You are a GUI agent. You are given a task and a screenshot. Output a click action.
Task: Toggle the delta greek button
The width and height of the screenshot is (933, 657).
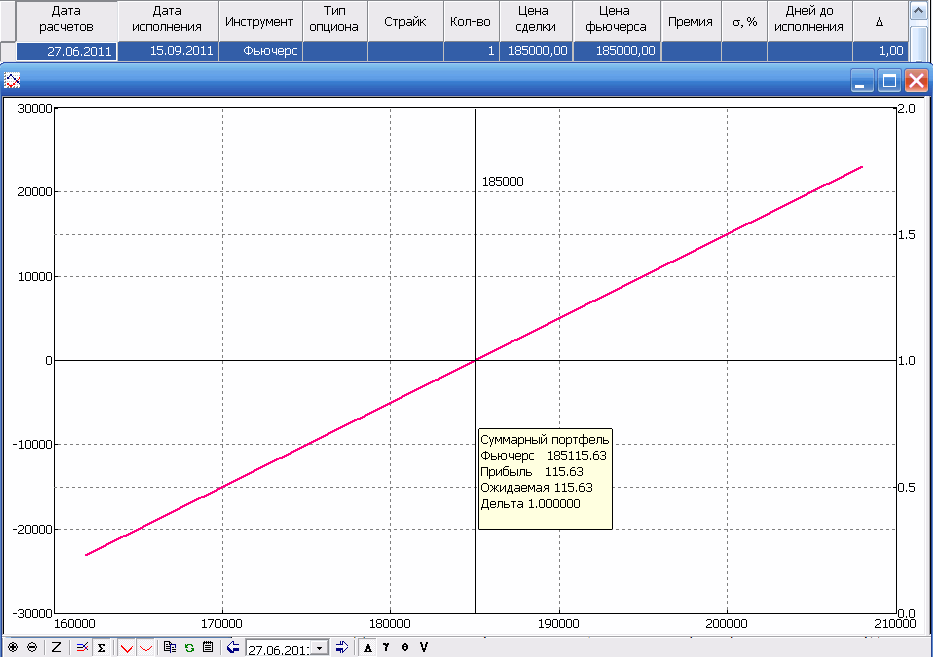(368, 647)
